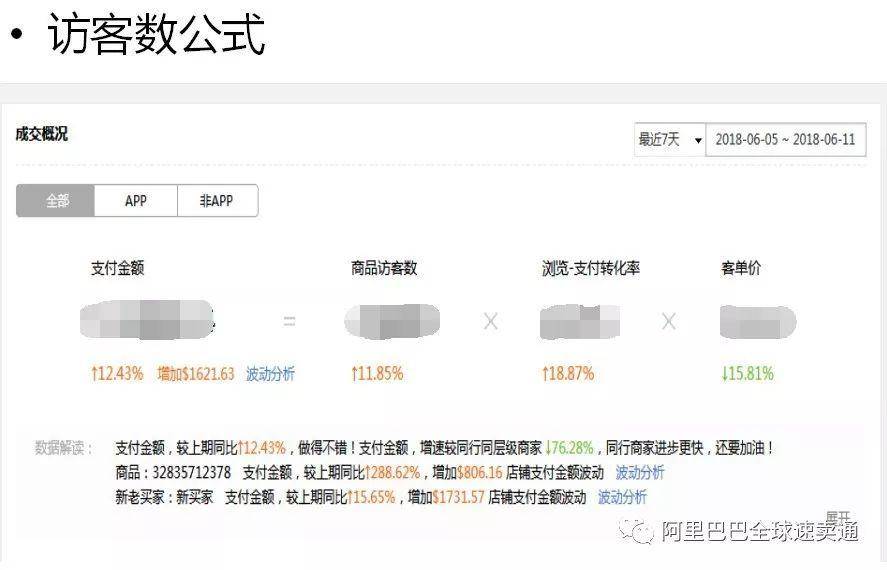
Task: Click the $806.16 increase amount
Action: point(480,472)
